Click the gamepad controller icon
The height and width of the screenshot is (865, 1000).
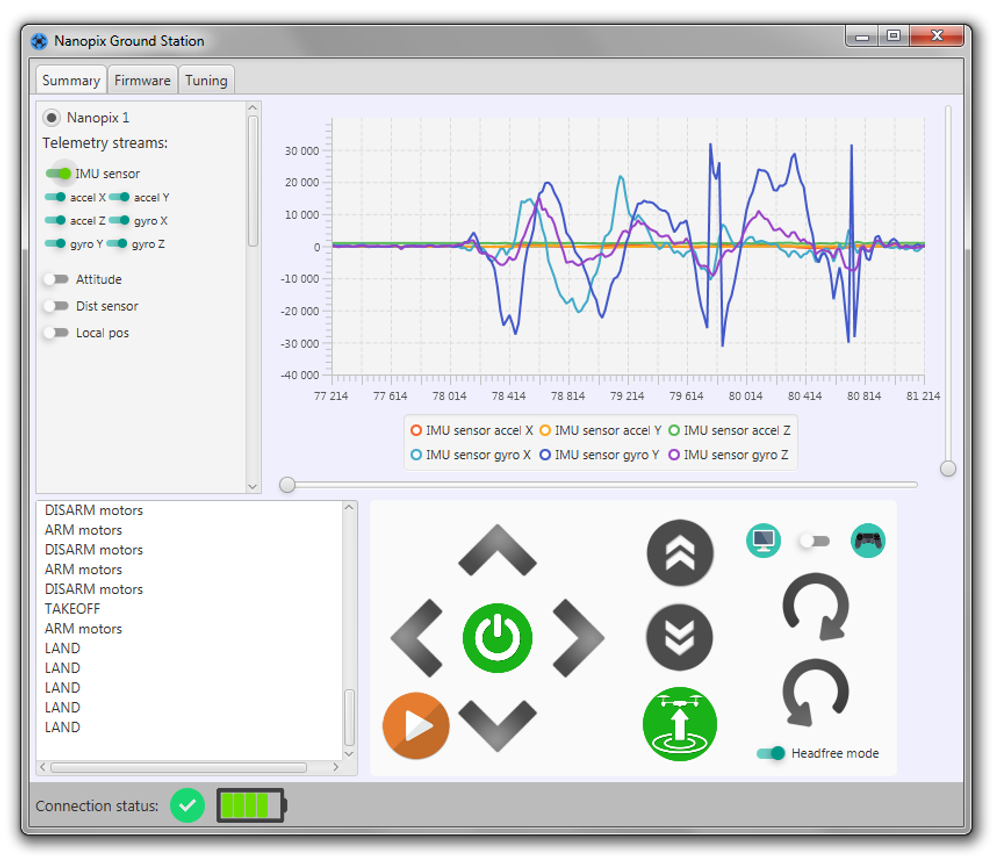click(x=867, y=541)
